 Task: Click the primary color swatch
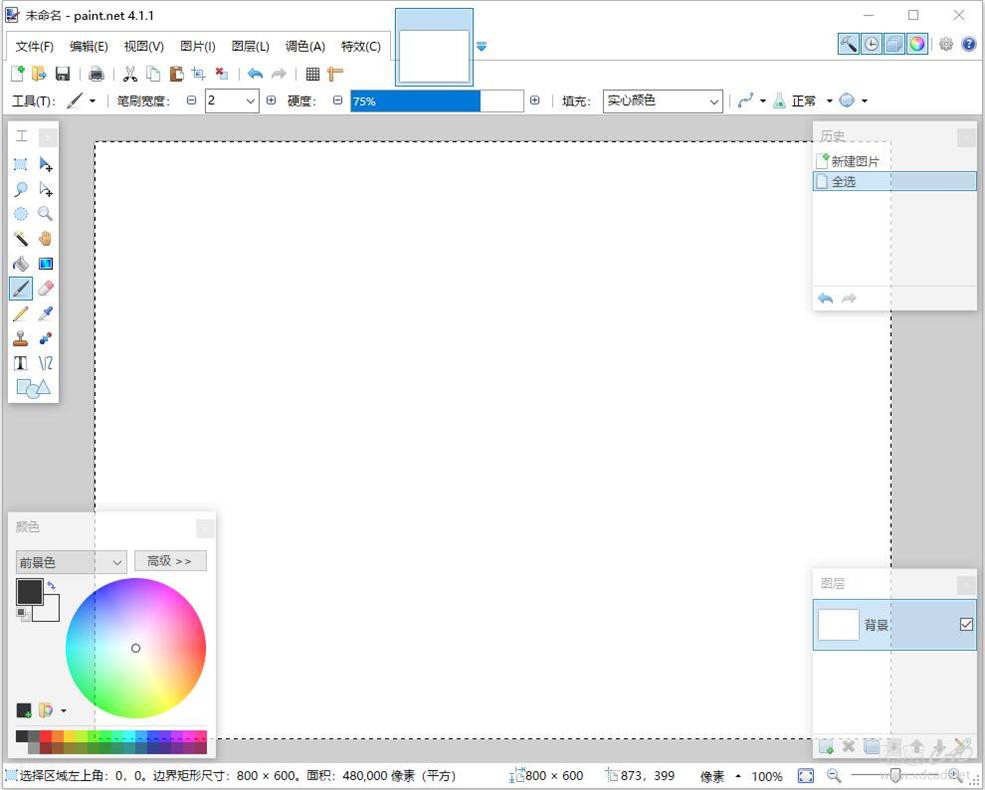coord(30,592)
